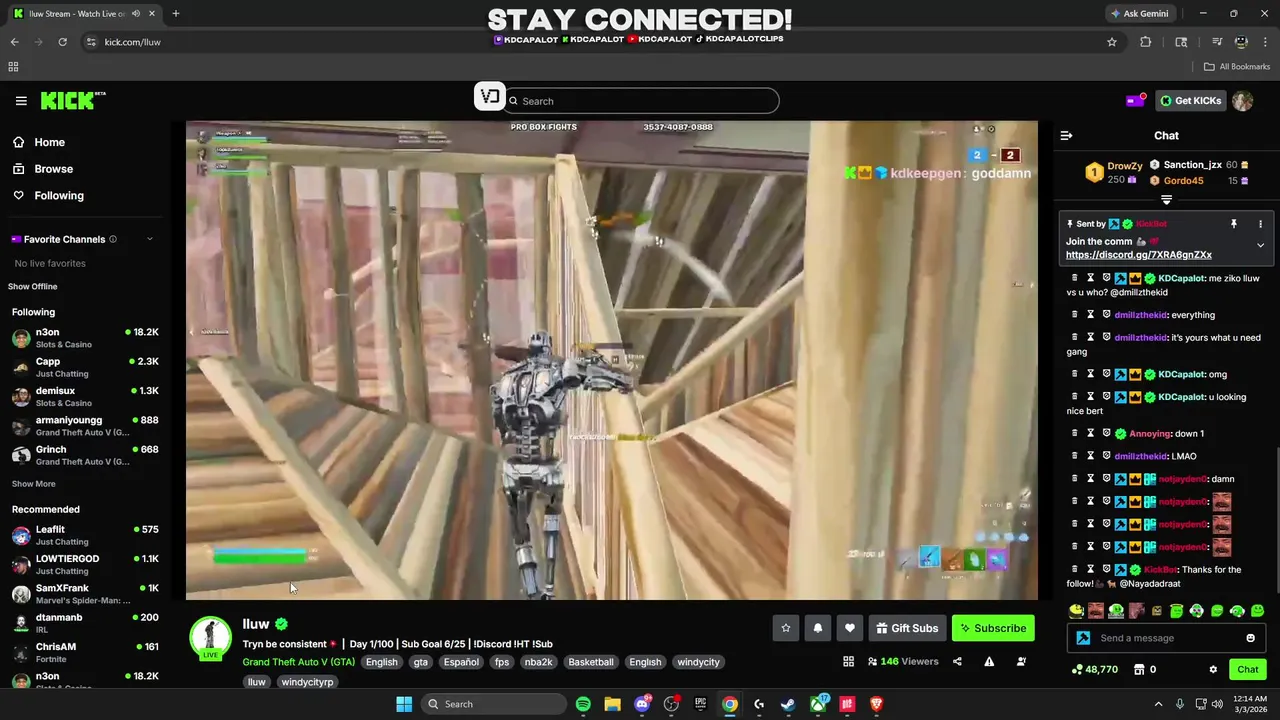Expand the gift leaderboard arrow
Viewport: 1280px width, 720px height.
(x=1166, y=200)
